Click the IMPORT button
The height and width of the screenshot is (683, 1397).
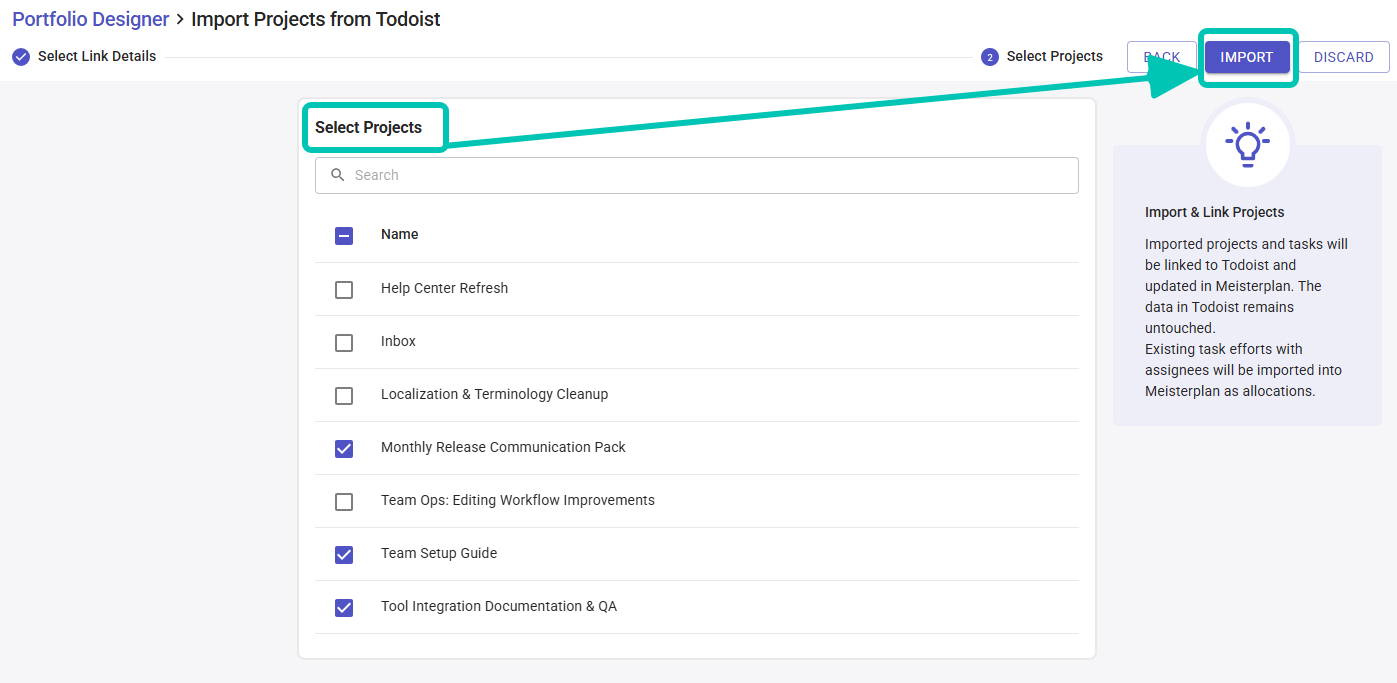[1246, 57]
